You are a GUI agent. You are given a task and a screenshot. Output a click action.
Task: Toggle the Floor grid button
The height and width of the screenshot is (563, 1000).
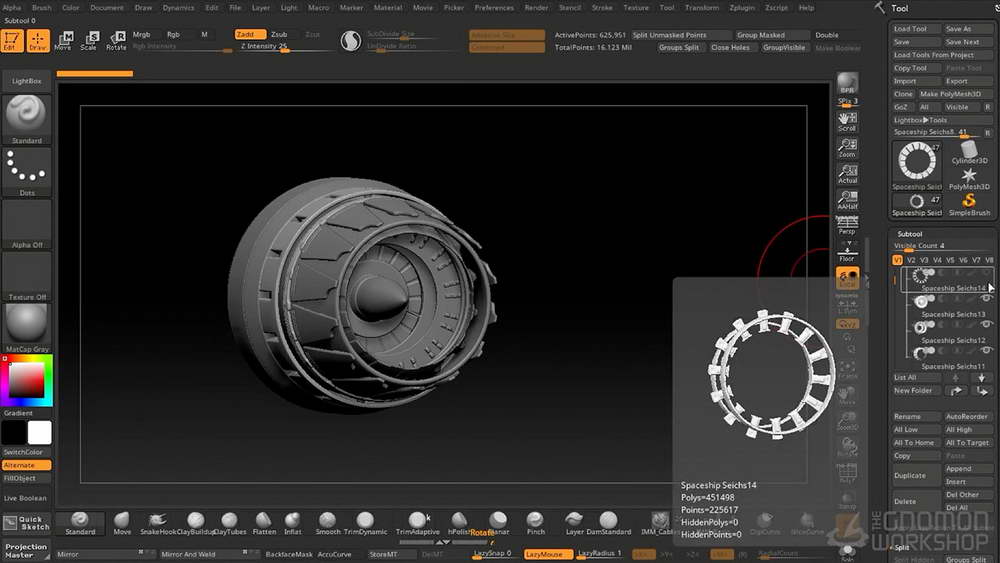pos(847,252)
